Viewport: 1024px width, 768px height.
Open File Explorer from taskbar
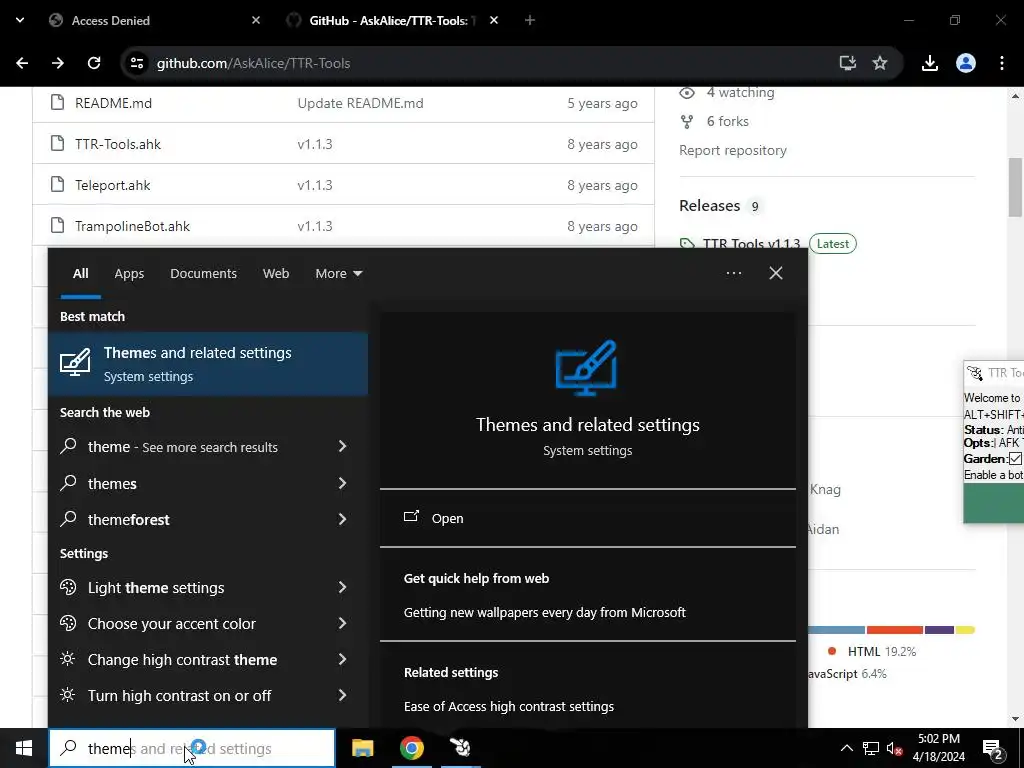click(362, 748)
